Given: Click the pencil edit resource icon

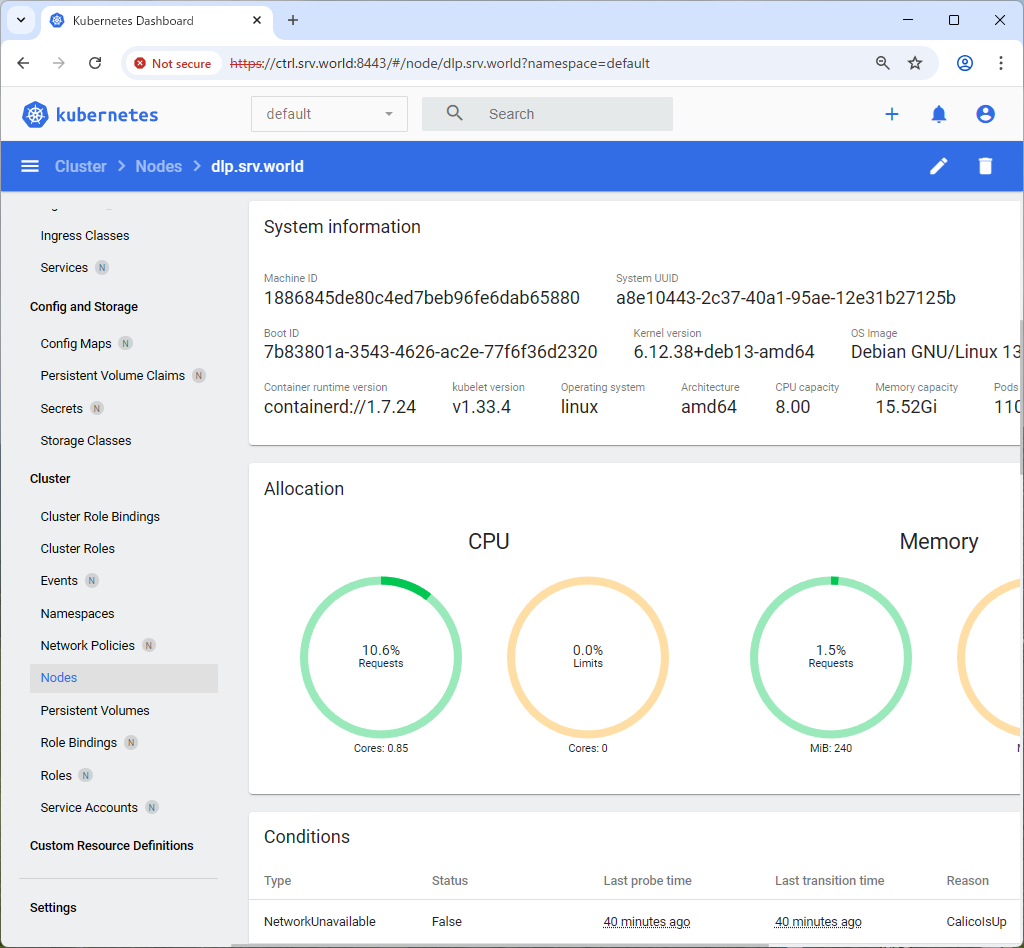Looking at the screenshot, I should tap(938, 166).
